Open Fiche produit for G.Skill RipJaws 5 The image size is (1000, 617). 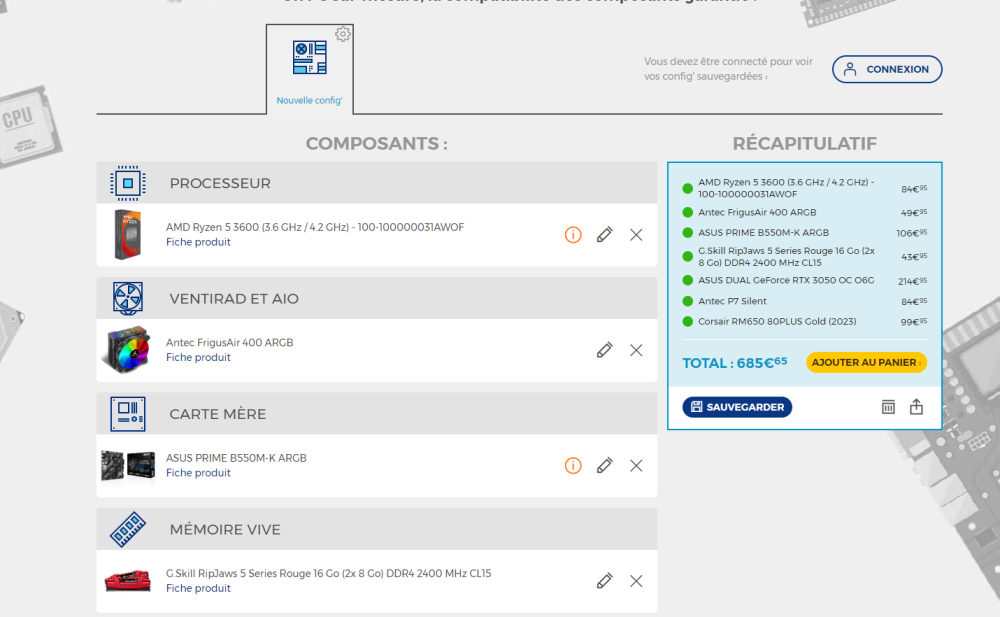[x=198, y=588]
